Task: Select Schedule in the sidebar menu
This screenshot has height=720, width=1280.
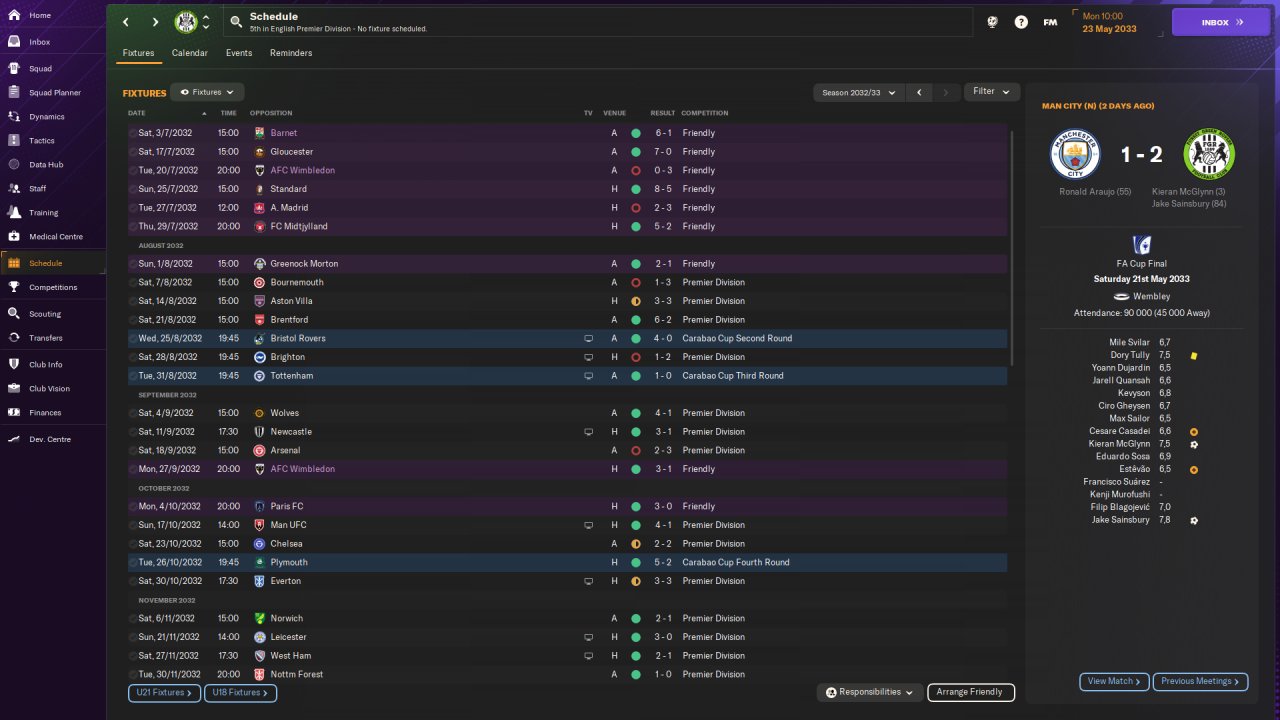Action: [54, 263]
